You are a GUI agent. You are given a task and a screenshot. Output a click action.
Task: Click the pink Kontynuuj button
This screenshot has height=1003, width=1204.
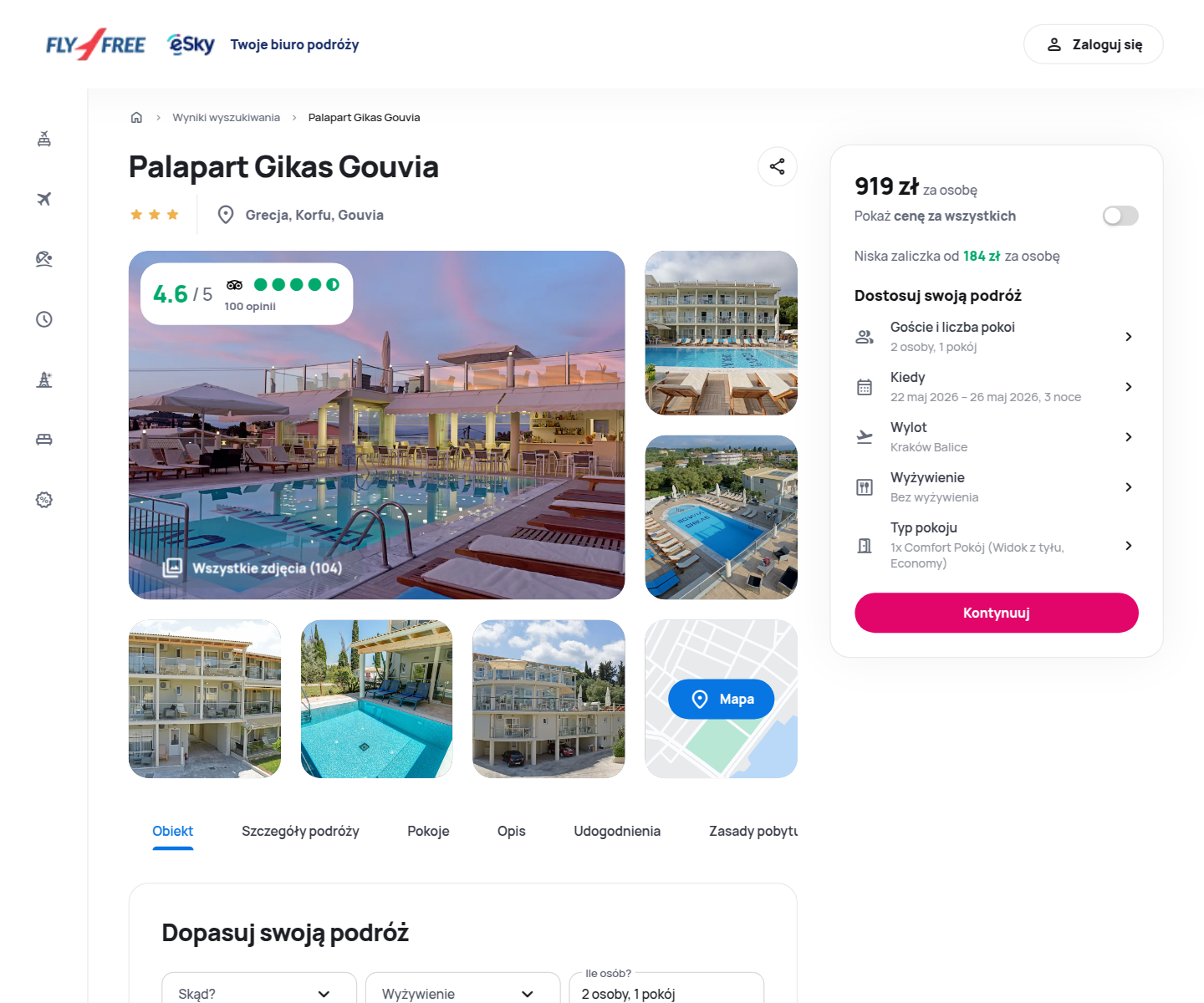(x=996, y=613)
